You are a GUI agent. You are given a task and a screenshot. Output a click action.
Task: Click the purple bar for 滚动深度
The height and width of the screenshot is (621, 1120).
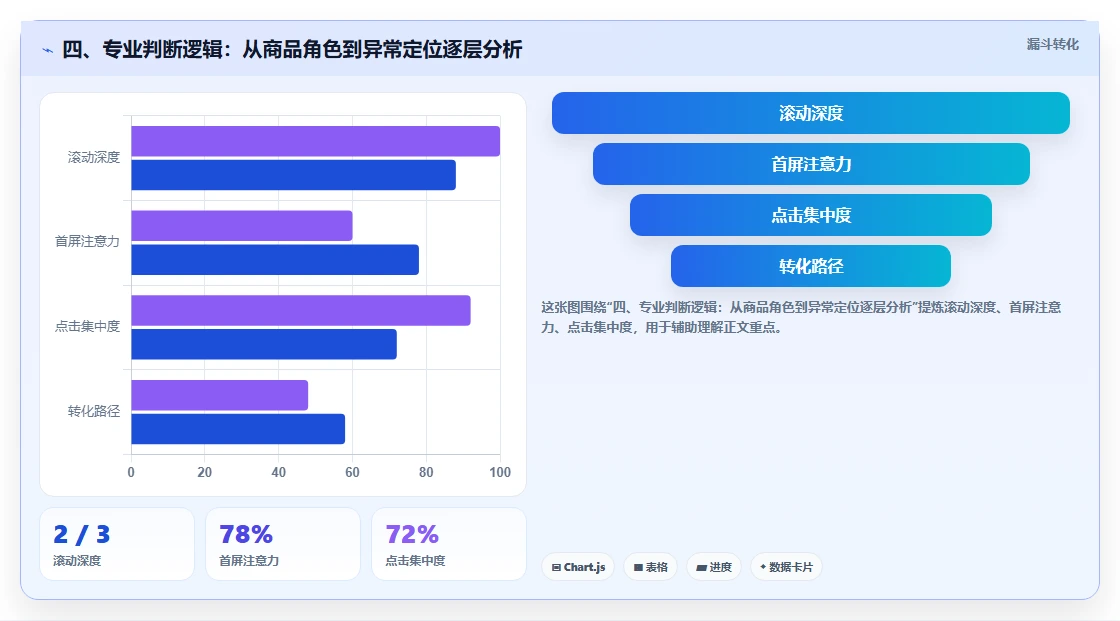[x=316, y=141]
